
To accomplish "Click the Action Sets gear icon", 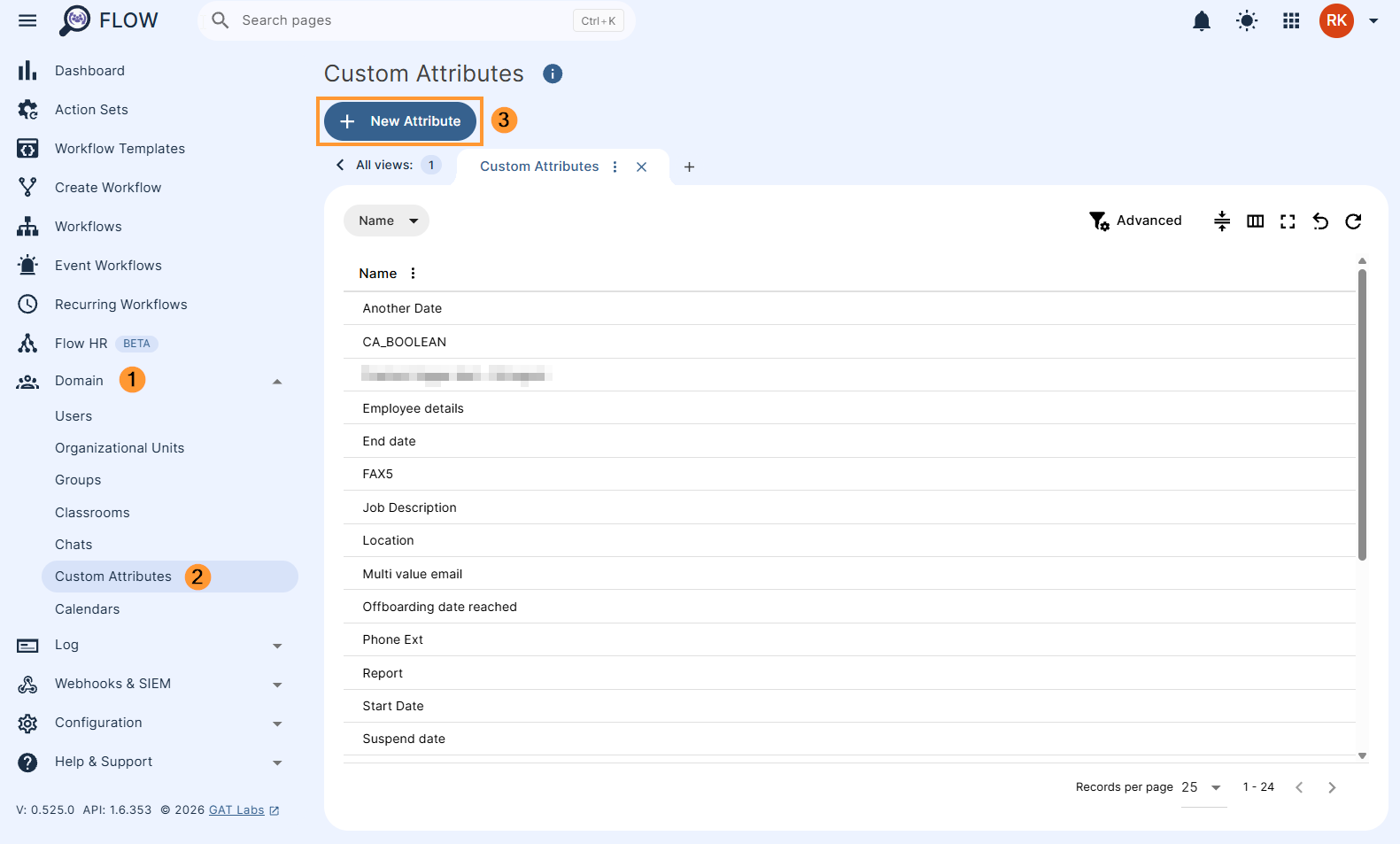I will (x=27, y=110).
